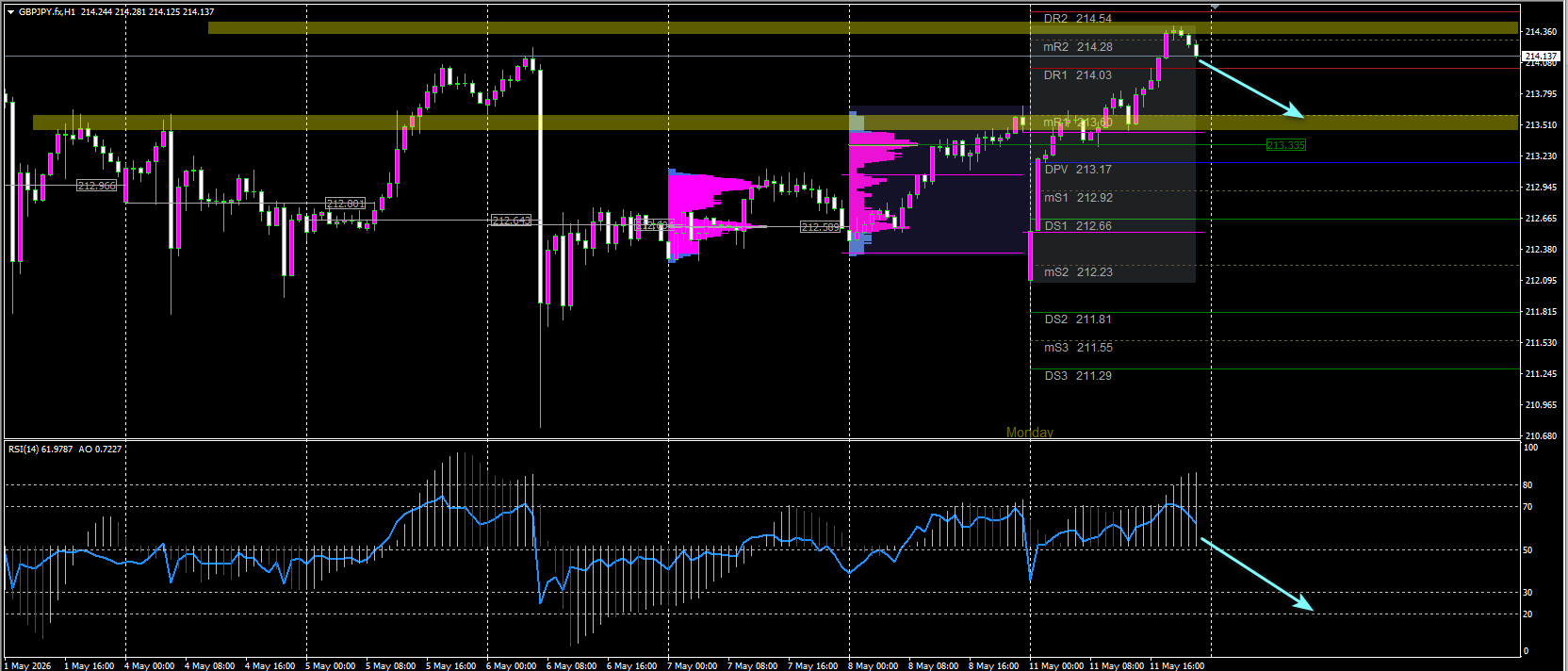Click the mR2 214.28 pivot label
The width and height of the screenshot is (1568, 671).
1077,47
